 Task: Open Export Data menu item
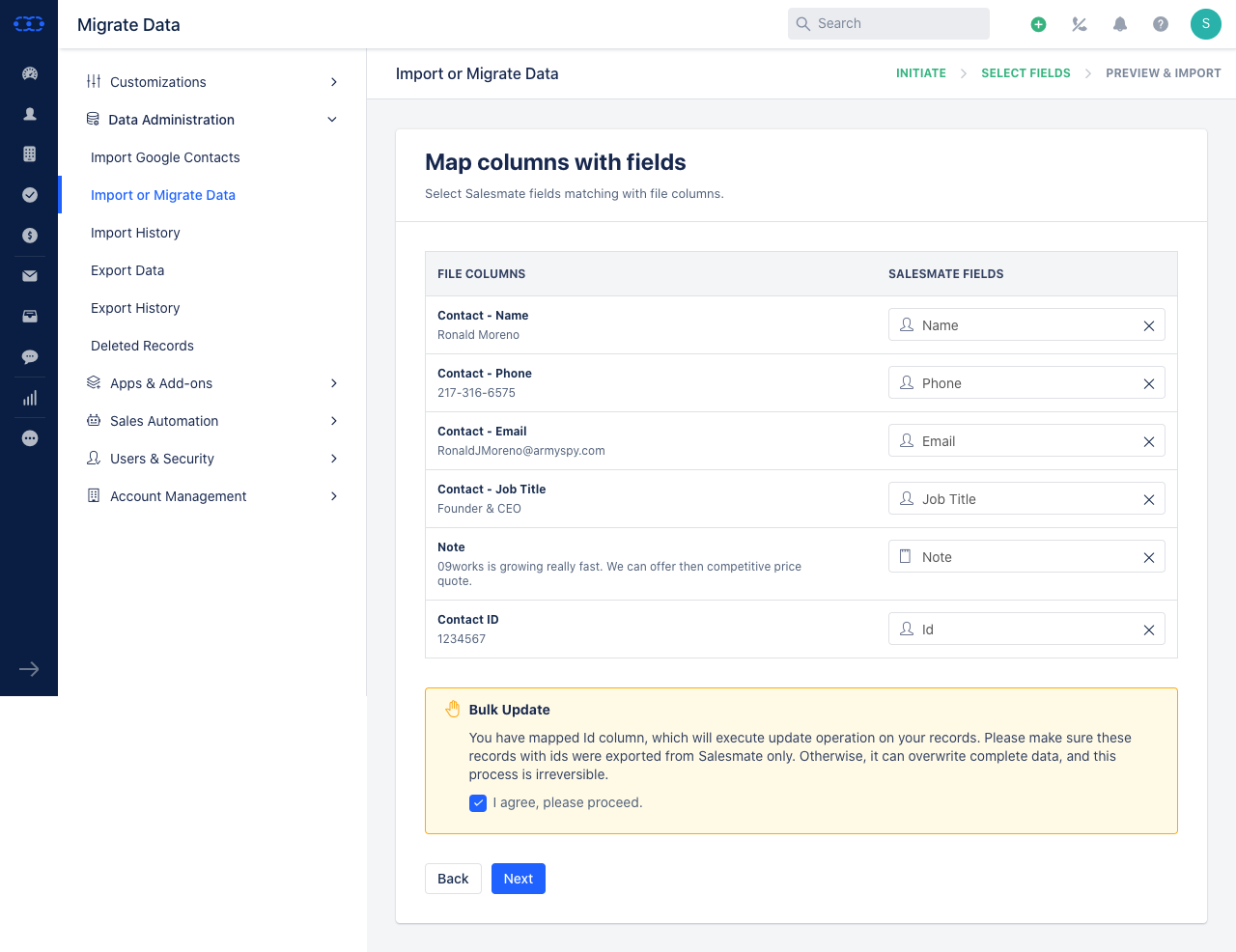(x=127, y=270)
